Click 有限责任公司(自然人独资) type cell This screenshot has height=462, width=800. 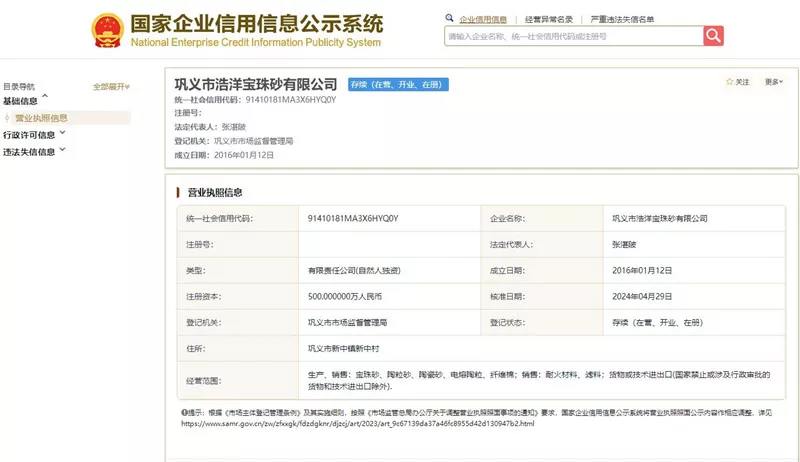tap(354, 270)
